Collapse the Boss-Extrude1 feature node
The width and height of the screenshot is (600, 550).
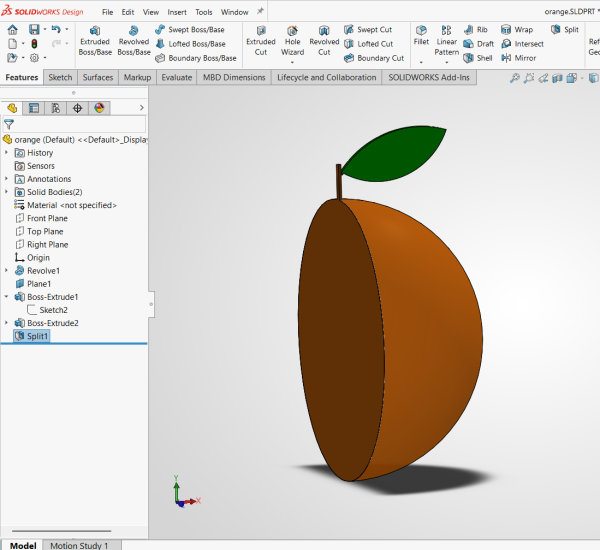[6, 297]
